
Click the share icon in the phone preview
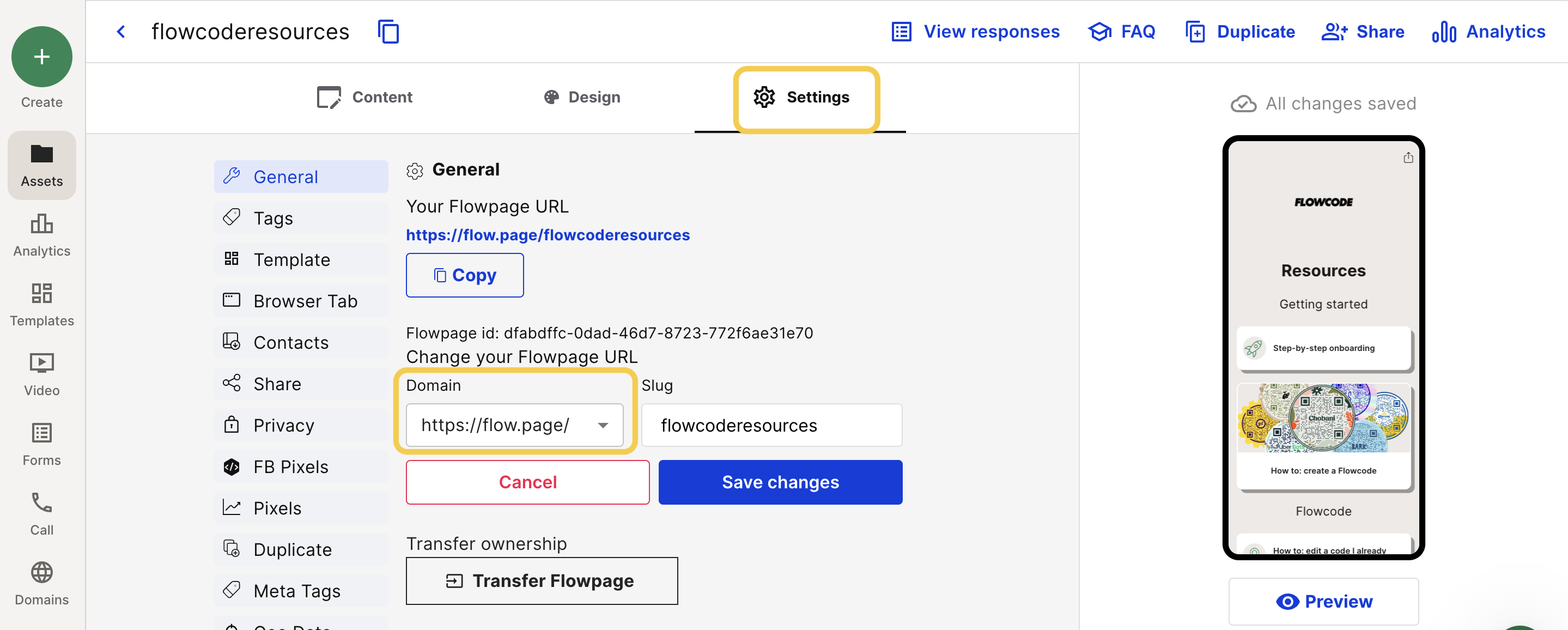coord(1408,157)
